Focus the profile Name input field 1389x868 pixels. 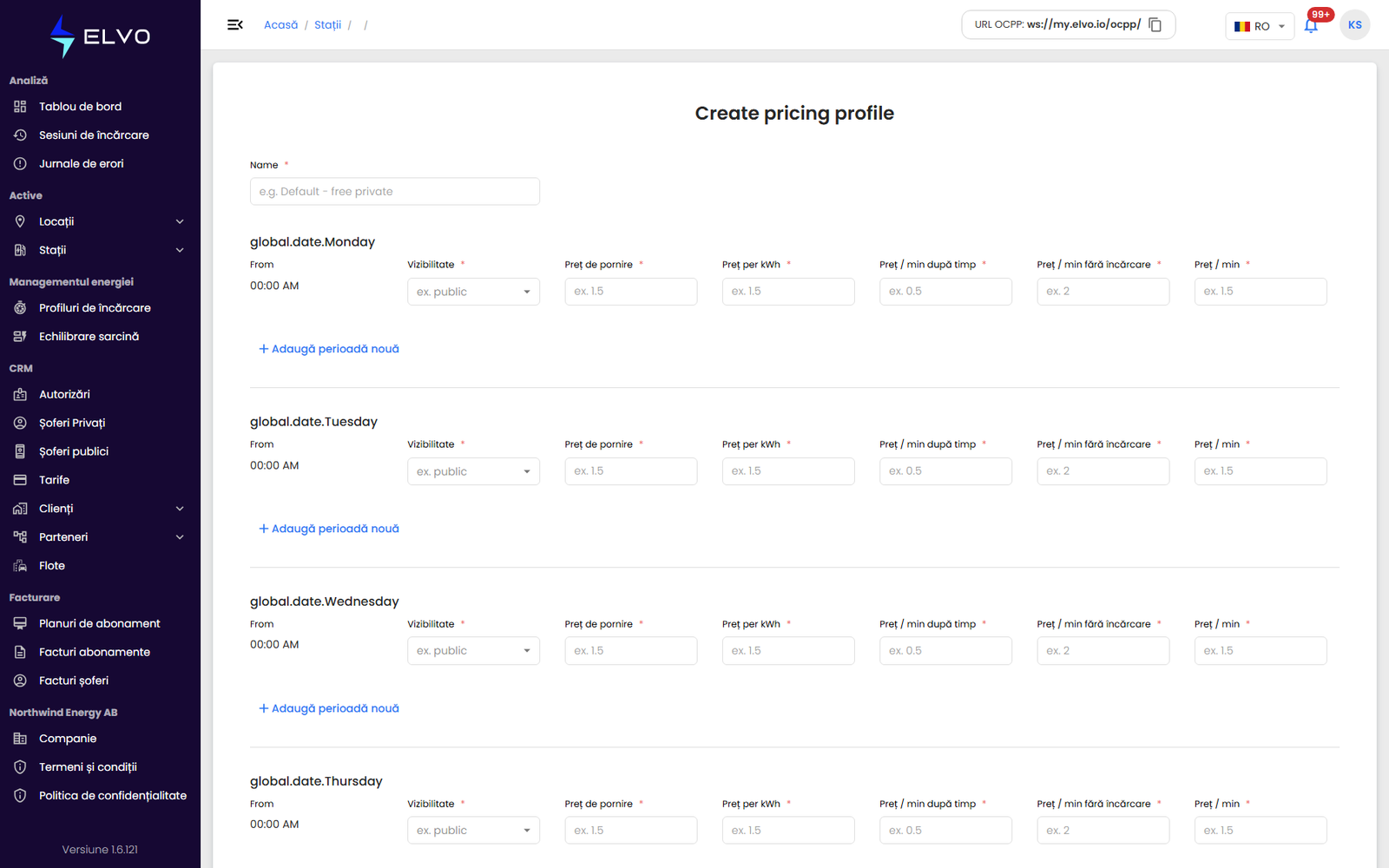(x=395, y=192)
